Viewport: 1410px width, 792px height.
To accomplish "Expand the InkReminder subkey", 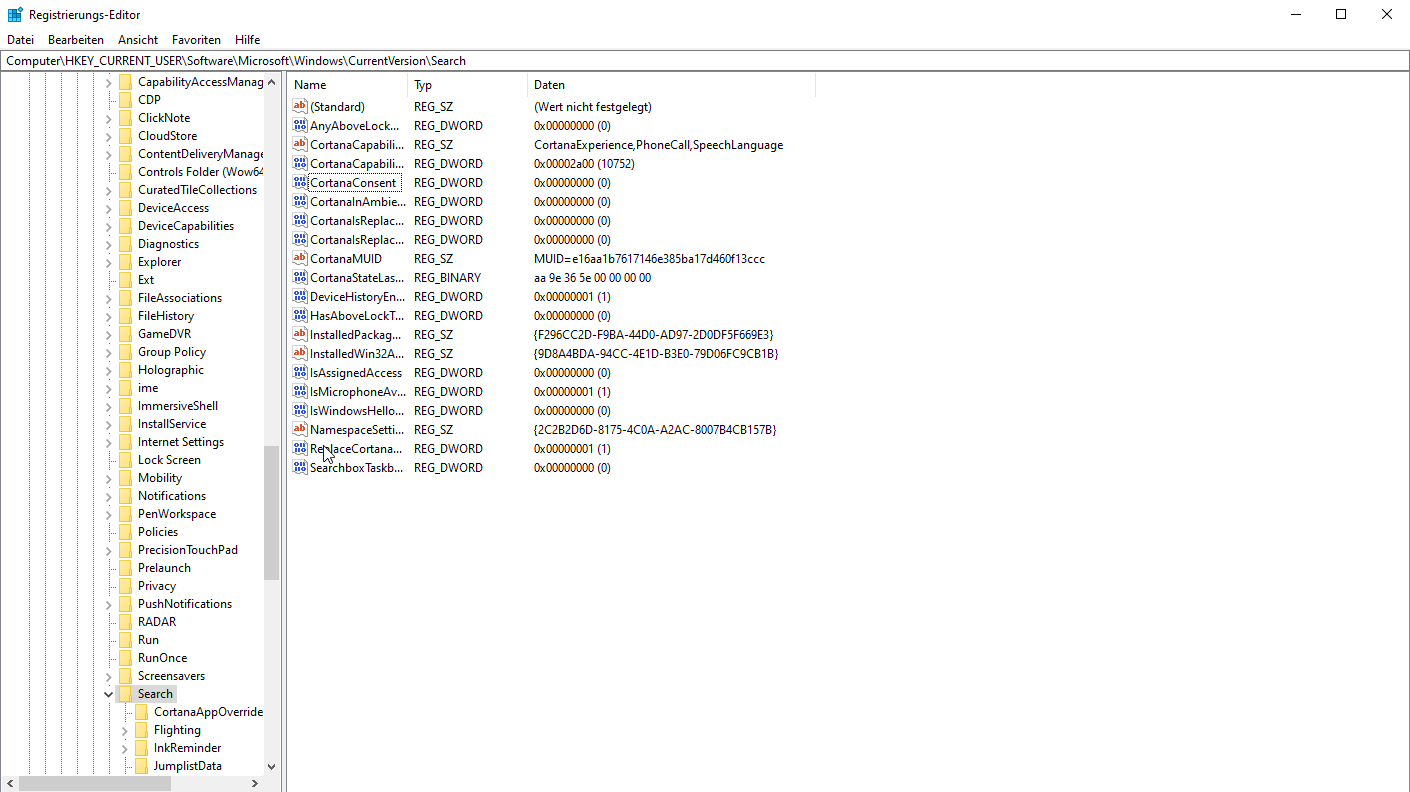I will point(124,748).
